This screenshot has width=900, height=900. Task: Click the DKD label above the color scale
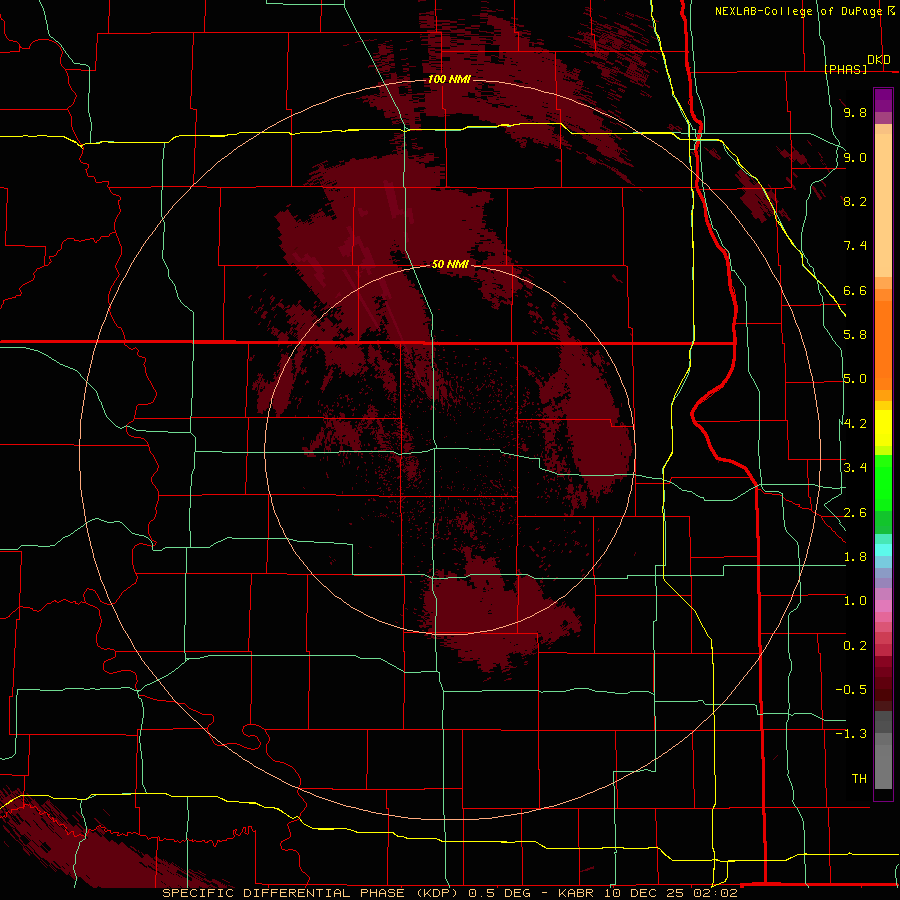click(x=879, y=60)
